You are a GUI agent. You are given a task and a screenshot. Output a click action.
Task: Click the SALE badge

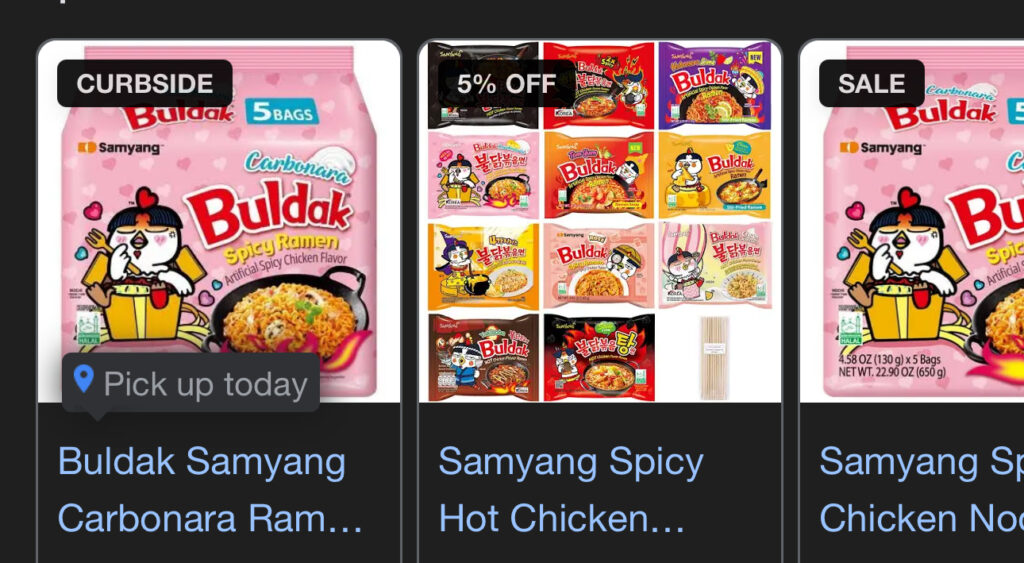(x=871, y=84)
